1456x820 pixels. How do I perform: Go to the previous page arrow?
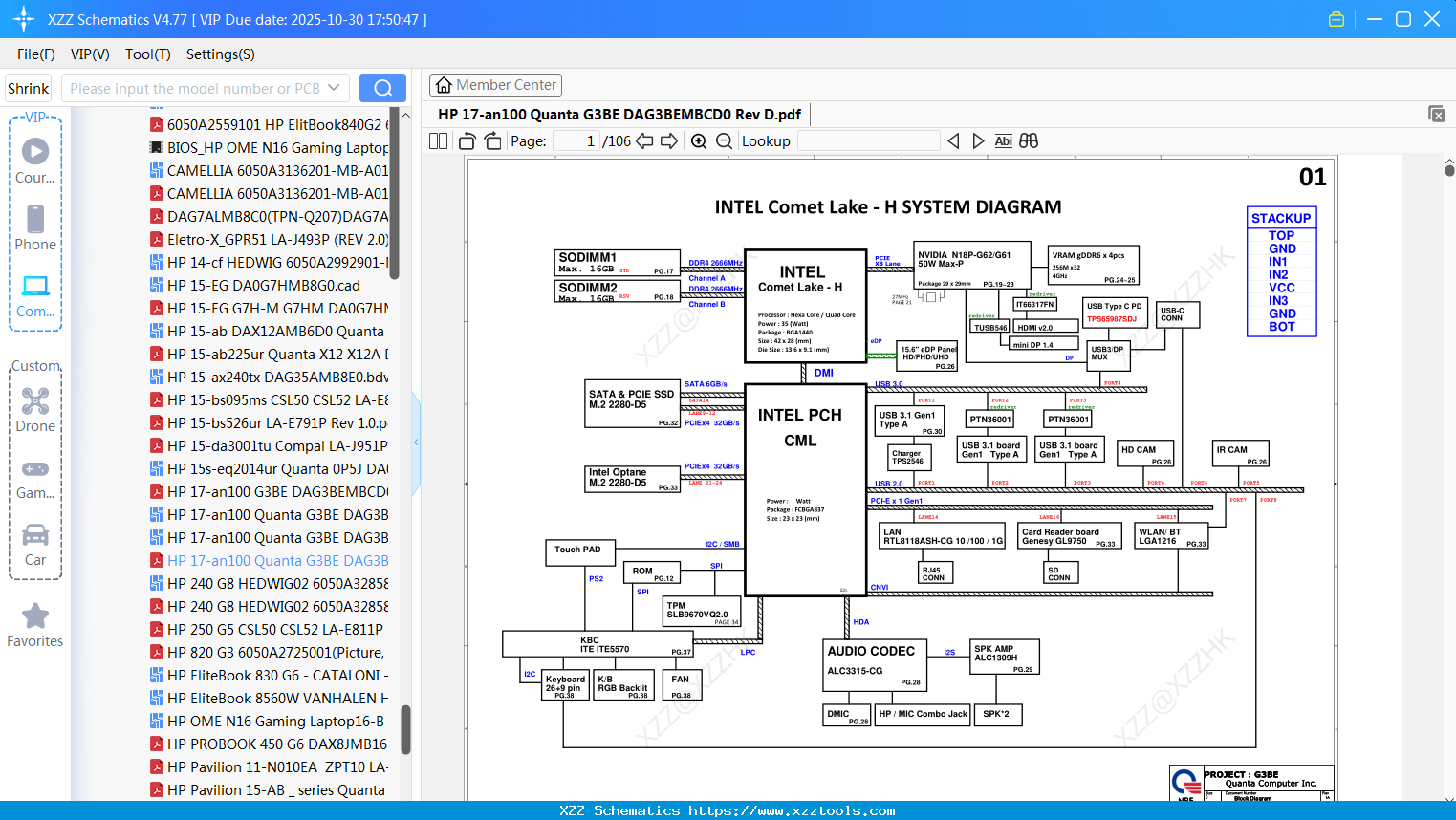pyautogui.click(x=644, y=140)
